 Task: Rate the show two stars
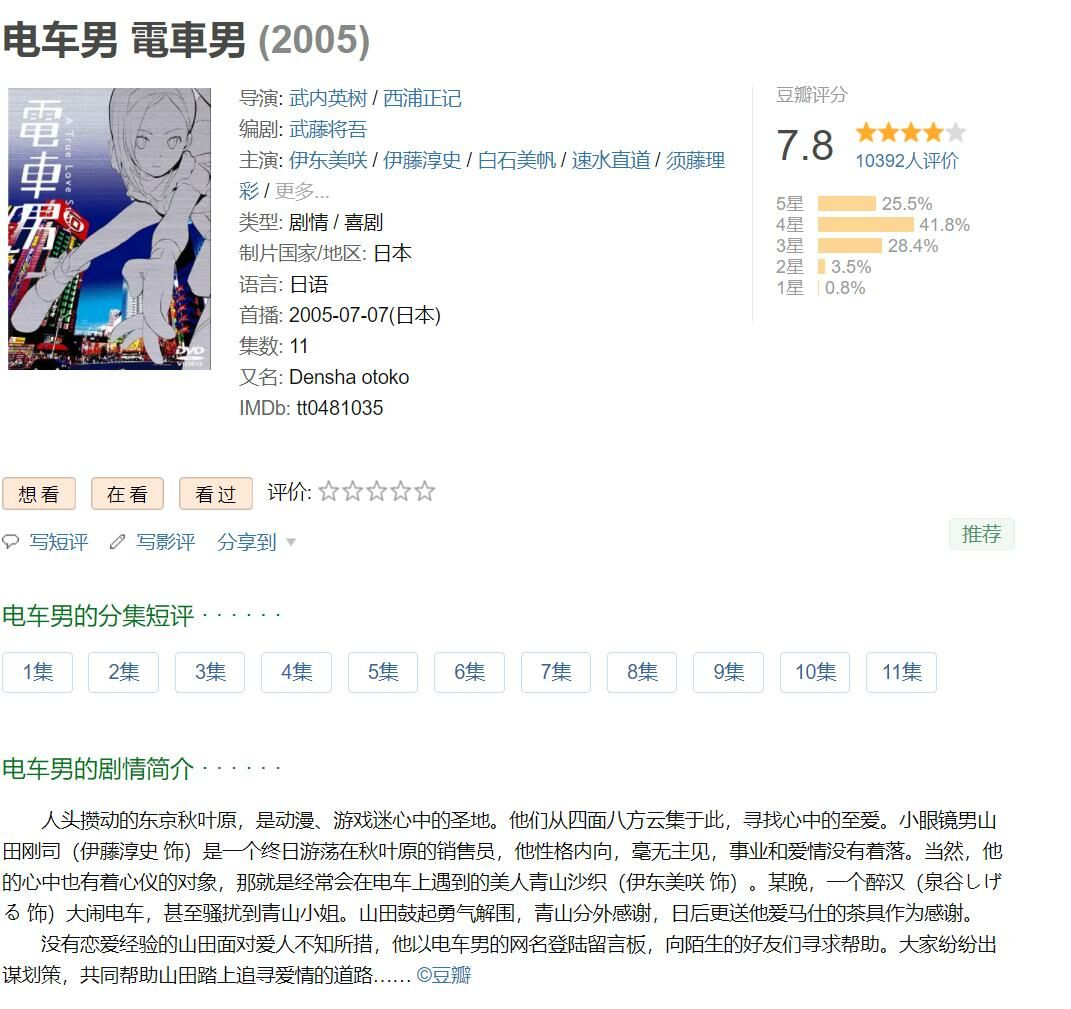pos(352,491)
